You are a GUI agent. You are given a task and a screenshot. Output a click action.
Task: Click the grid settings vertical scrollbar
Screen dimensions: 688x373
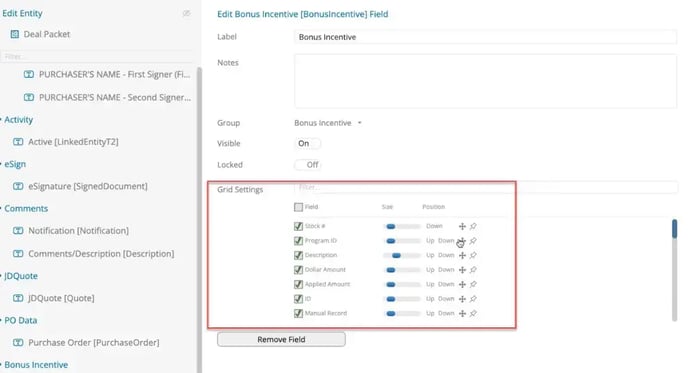(x=674, y=270)
